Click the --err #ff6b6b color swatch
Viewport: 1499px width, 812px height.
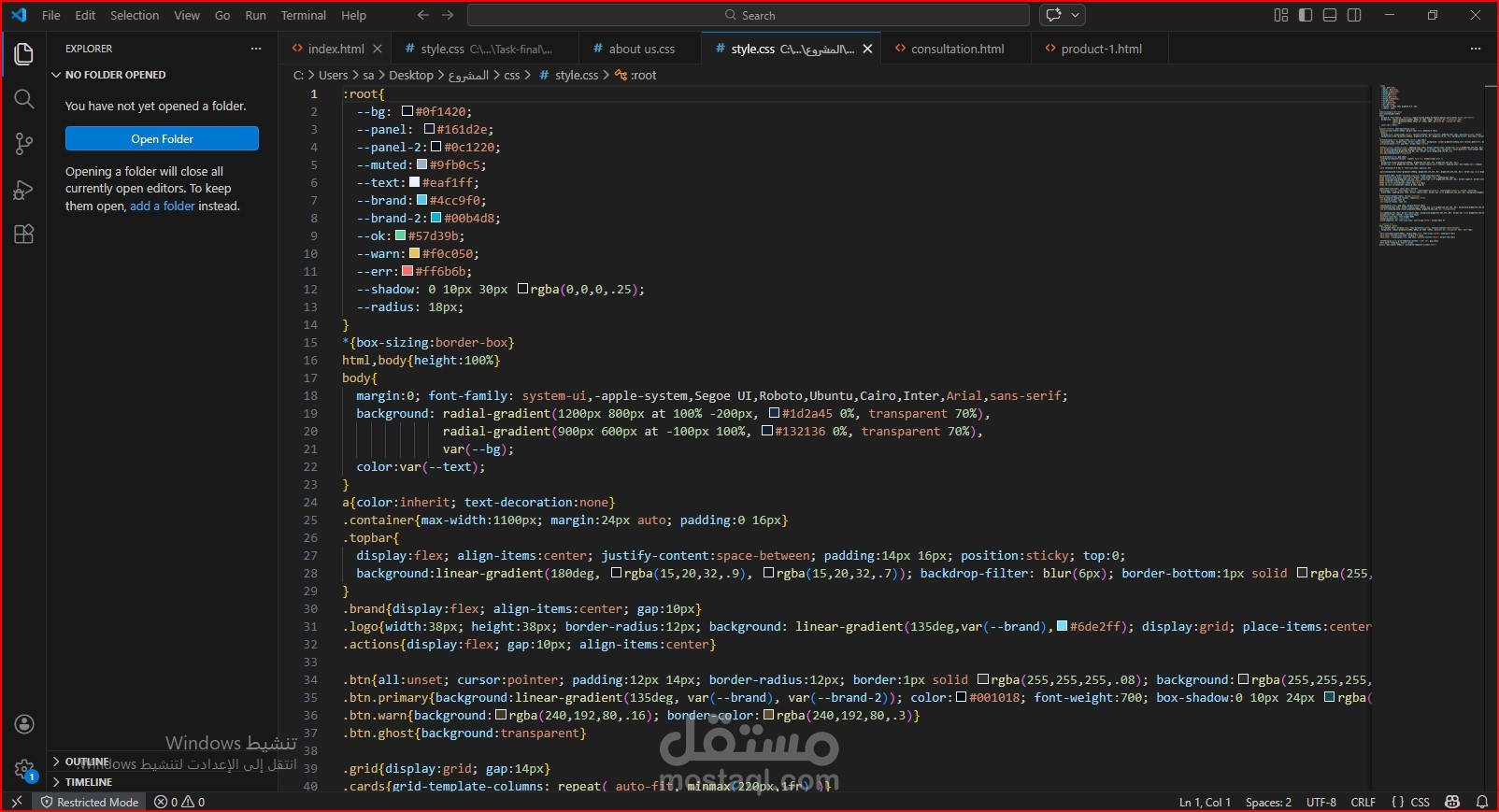[x=407, y=271]
